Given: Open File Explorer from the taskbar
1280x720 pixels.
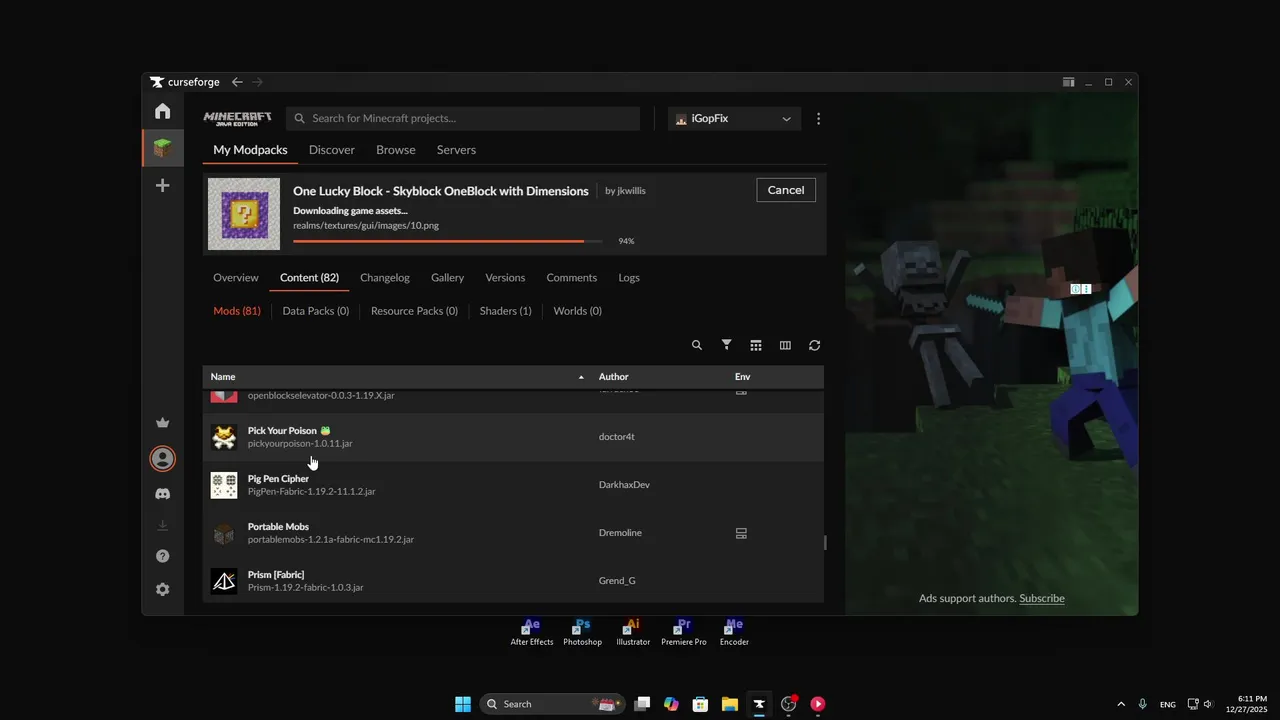Looking at the screenshot, I should pyautogui.click(x=730, y=704).
